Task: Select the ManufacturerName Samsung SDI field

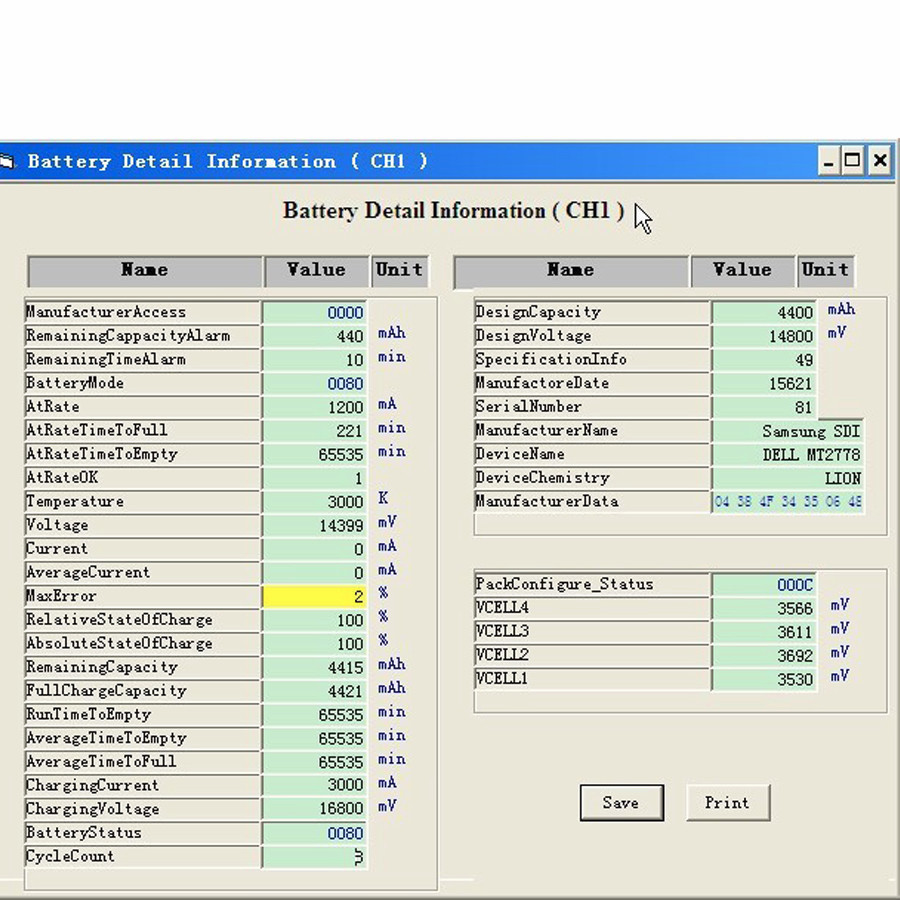Action: (x=787, y=431)
